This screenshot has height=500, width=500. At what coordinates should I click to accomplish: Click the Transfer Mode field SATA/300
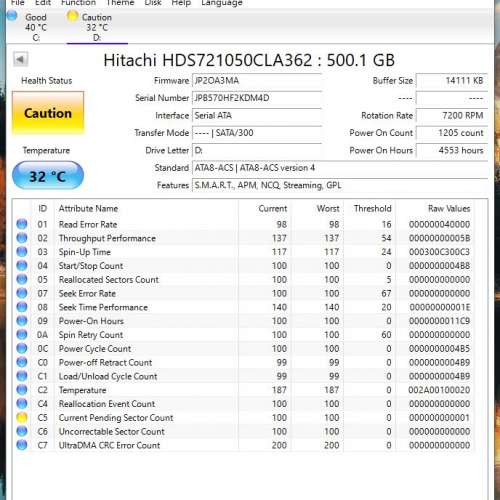point(257,133)
